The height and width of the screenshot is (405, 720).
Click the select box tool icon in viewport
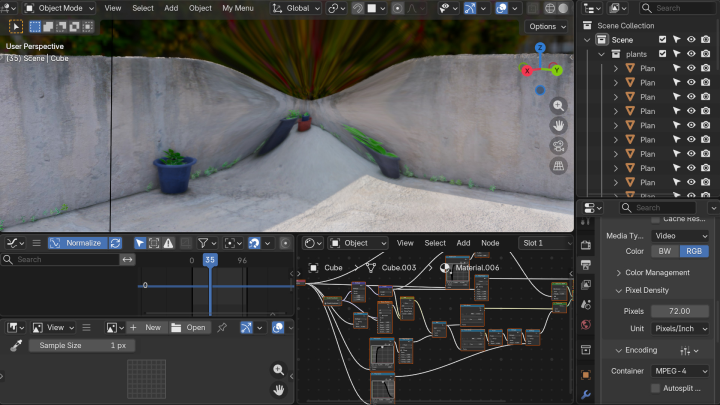pos(16,27)
